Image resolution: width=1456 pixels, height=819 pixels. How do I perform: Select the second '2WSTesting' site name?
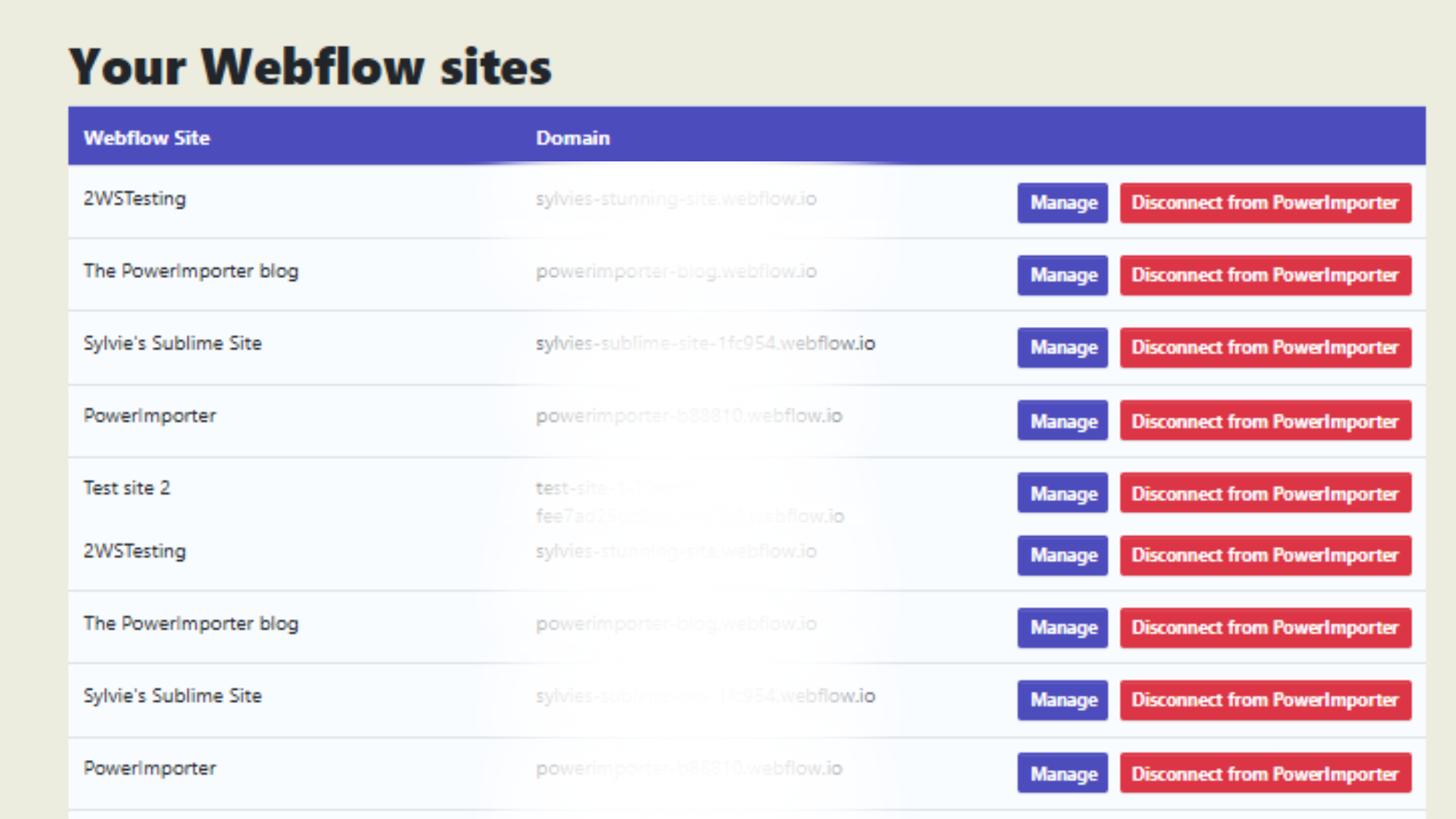pos(135,552)
